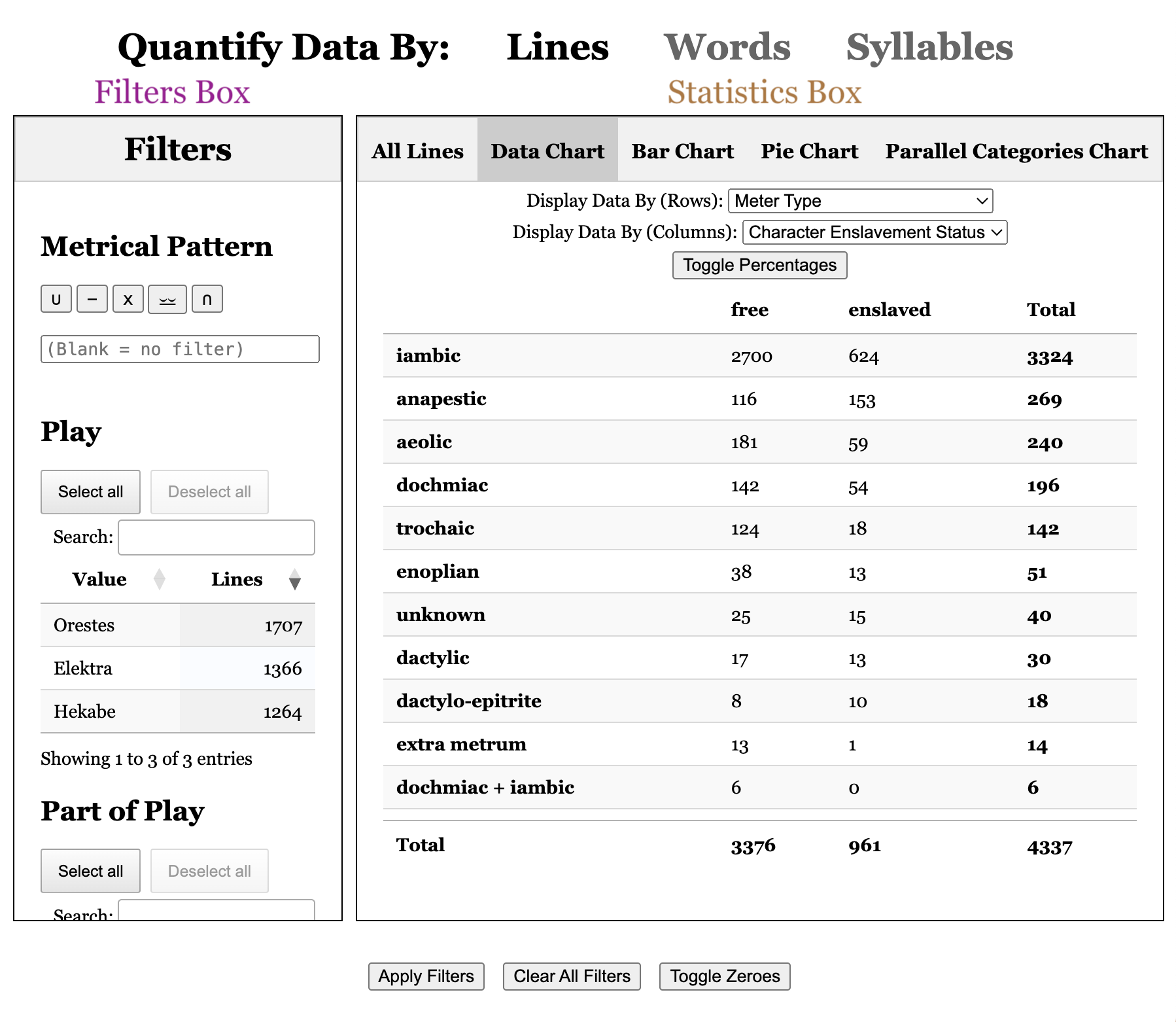
Task: Insert the ∩ metrical symbol button
Action: tap(207, 299)
